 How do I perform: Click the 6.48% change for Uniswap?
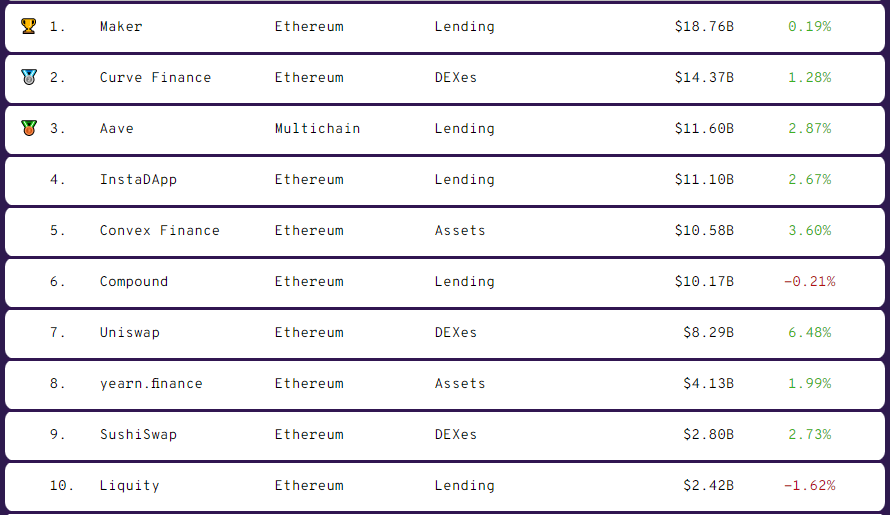click(x=809, y=333)
